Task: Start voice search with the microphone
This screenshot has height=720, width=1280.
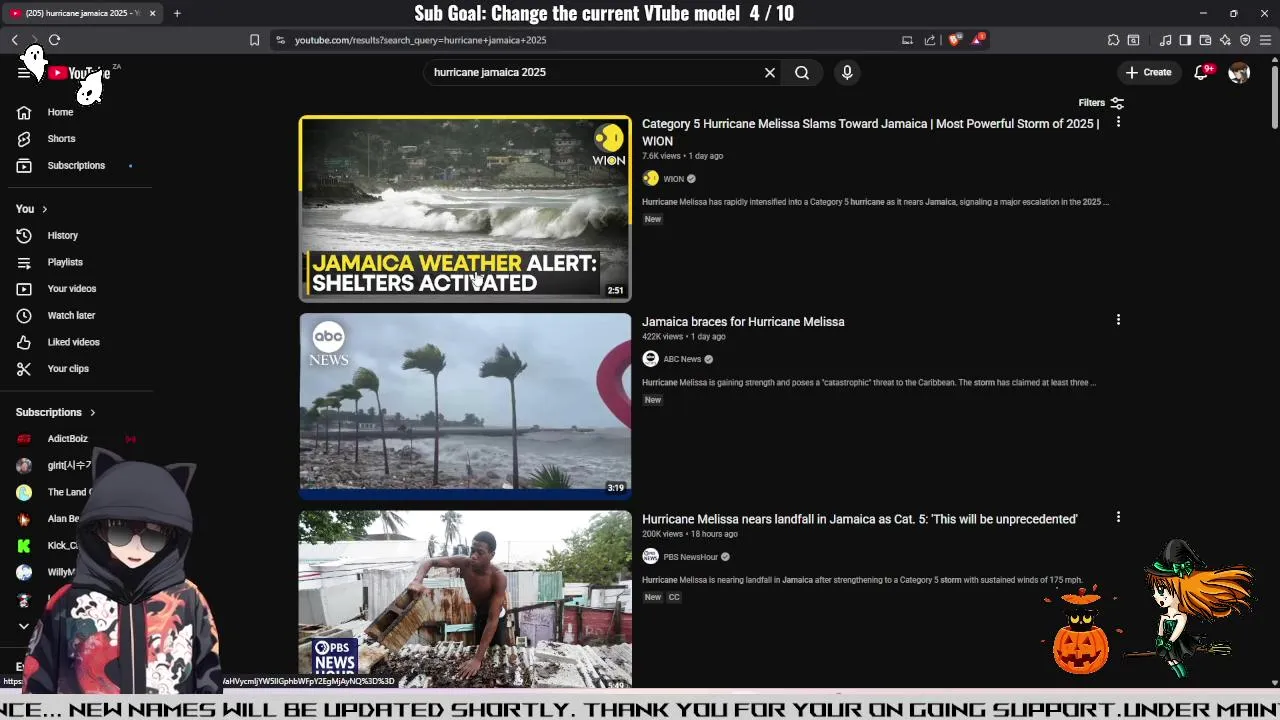Action: tap(847, 72)
